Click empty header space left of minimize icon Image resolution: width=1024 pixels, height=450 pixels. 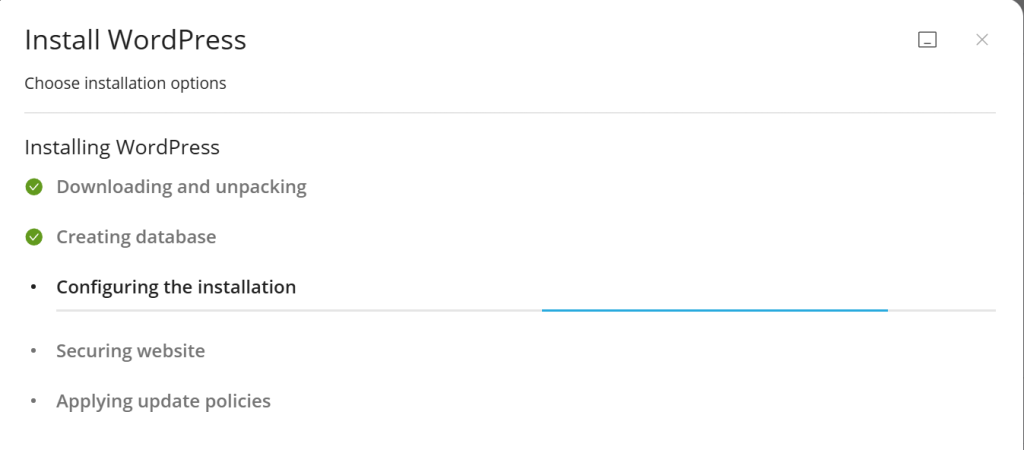[600, 40]
